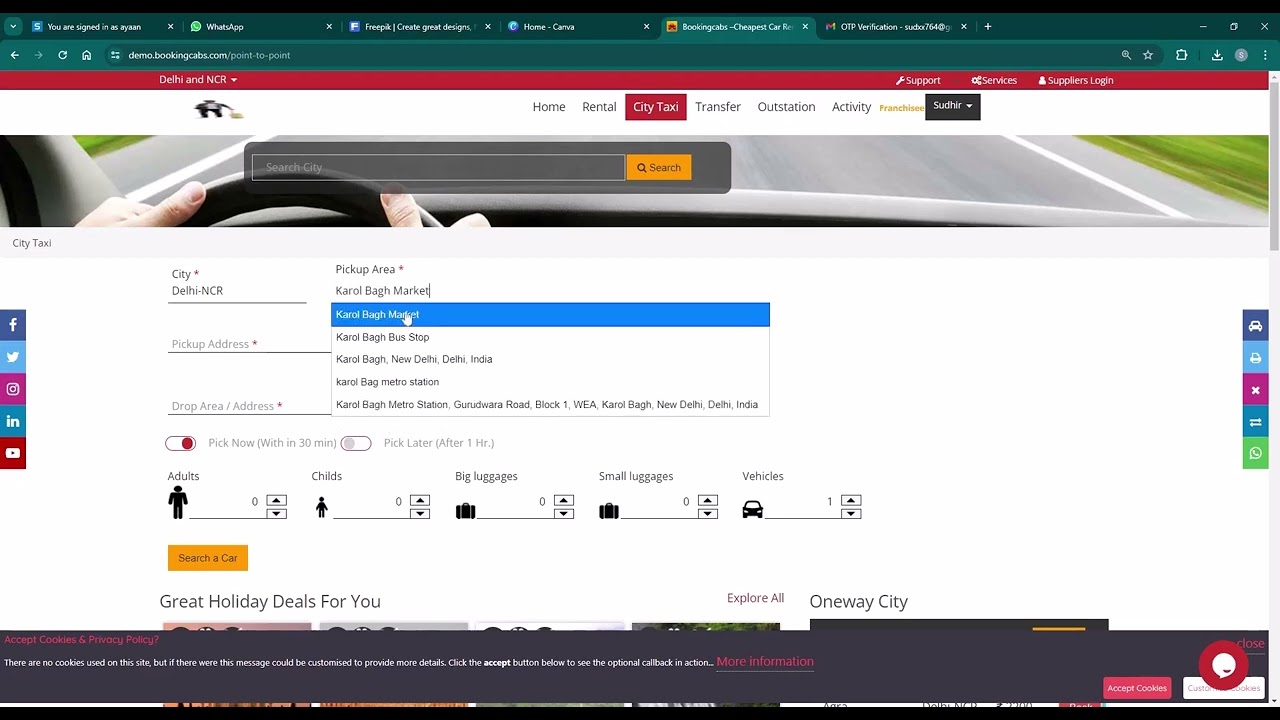Expand the Delhi and NCR city dropdown
The height and width of the screenshot is (720, 1280).
[198, 80]
